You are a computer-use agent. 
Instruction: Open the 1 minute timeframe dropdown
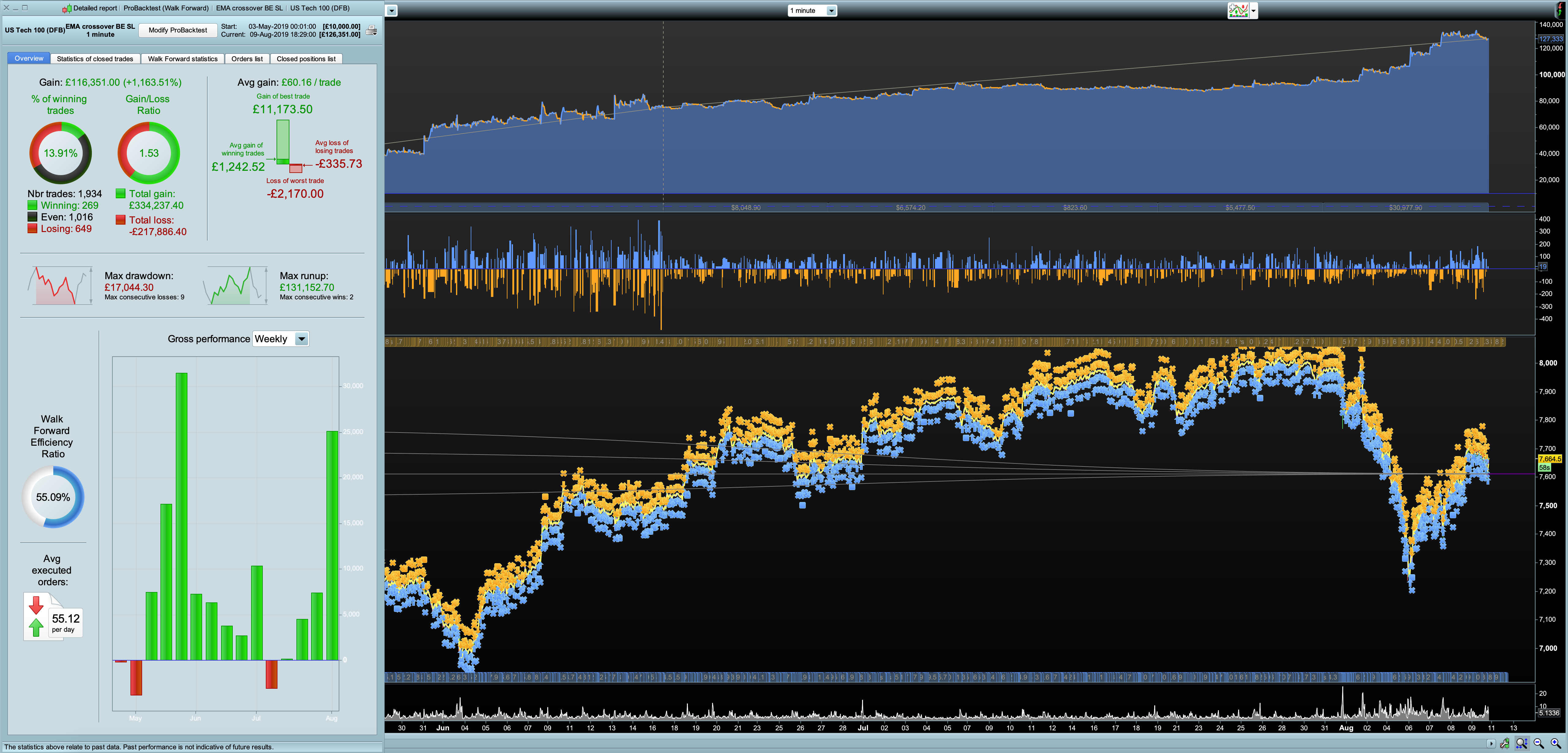pyautogui.click(x=831, y=10)
